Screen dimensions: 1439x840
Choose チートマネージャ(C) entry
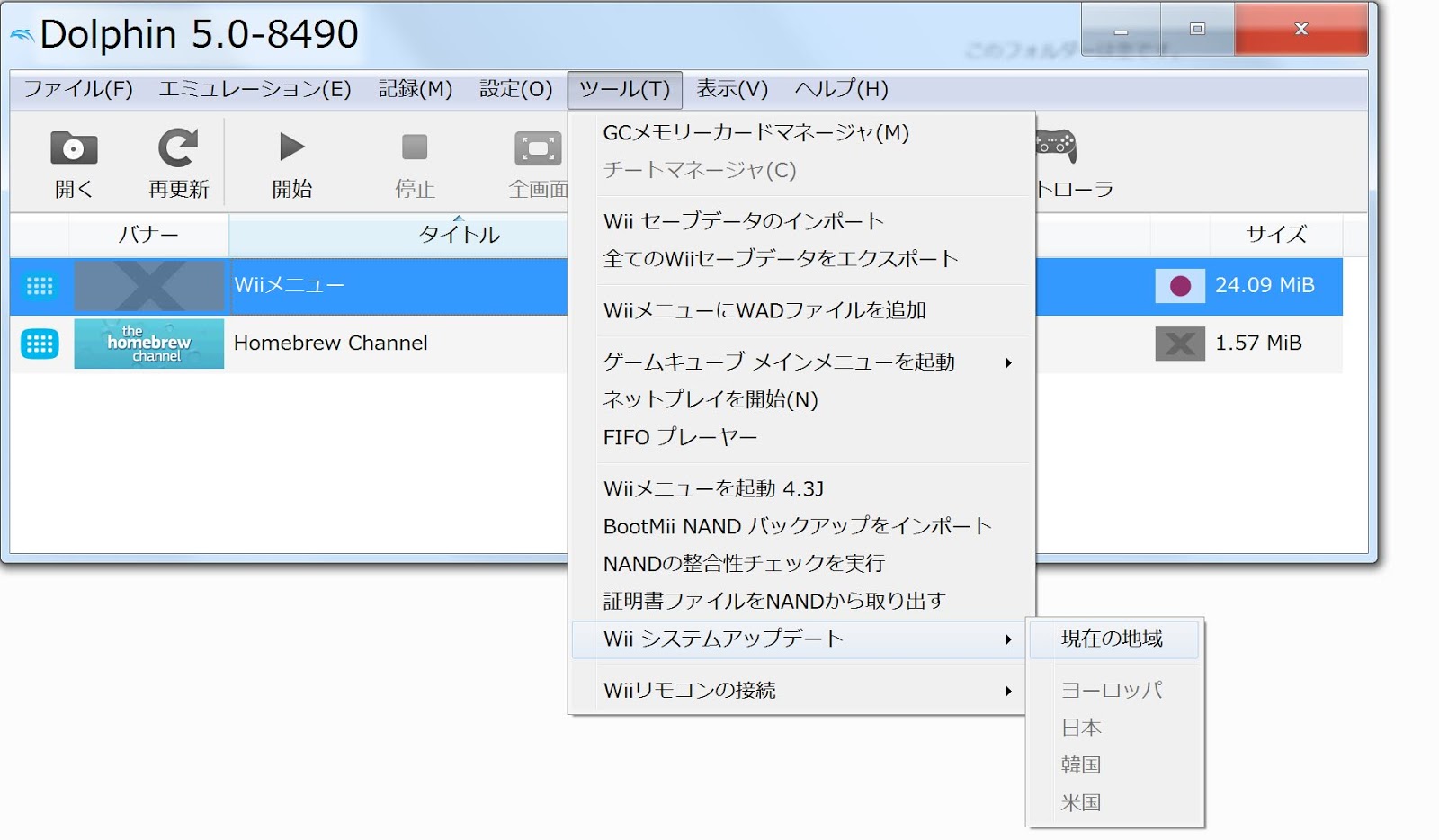coord(801,171)
